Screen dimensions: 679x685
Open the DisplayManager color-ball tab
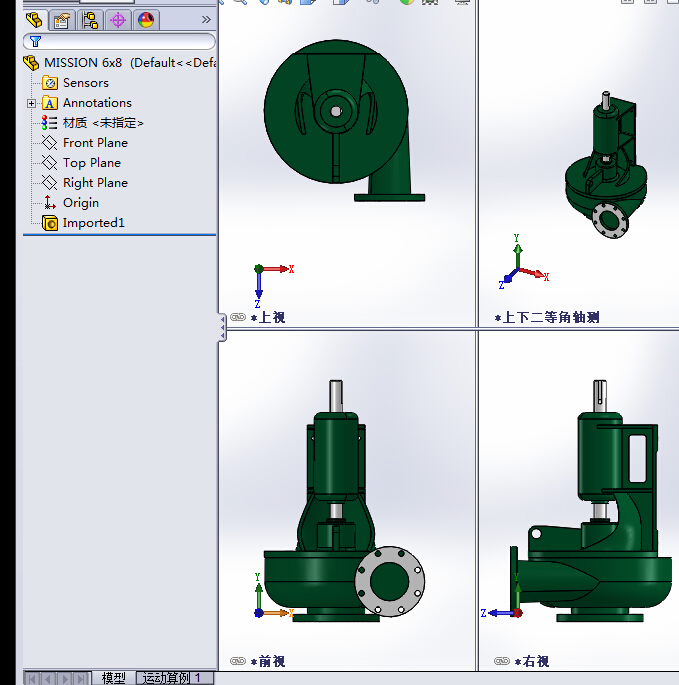tap(146, 20)
